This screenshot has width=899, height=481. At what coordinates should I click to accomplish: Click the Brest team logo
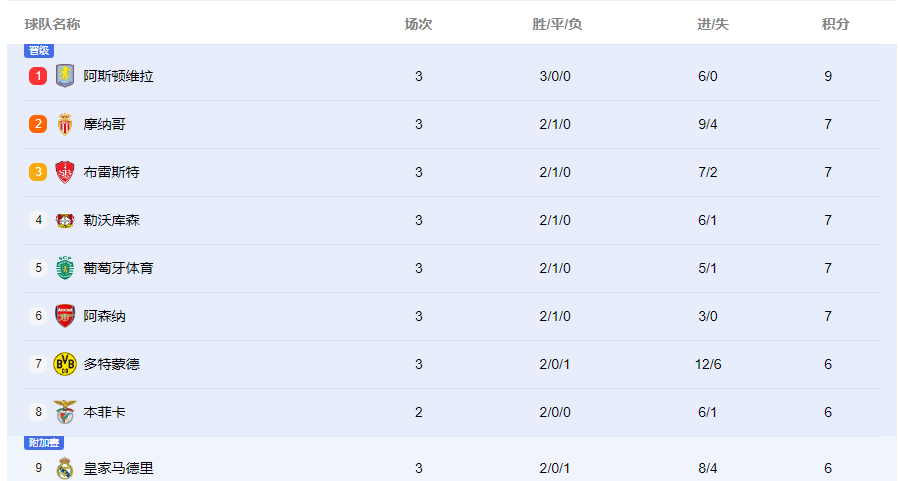(65, 172)
